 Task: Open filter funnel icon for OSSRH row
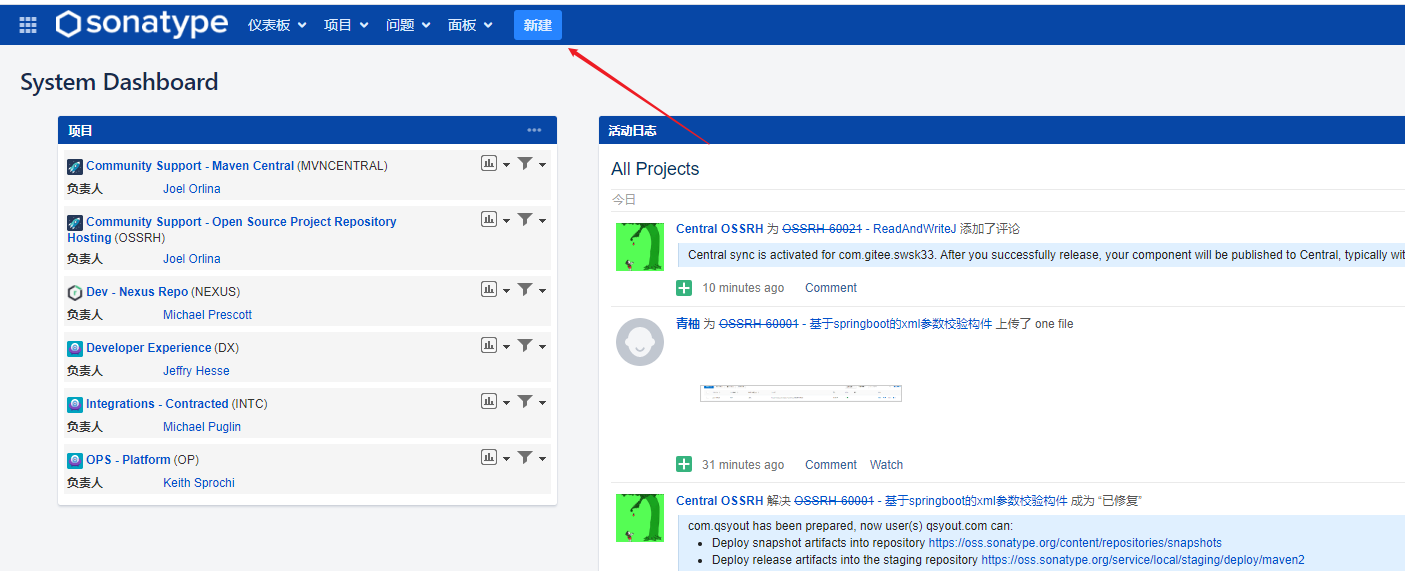click(525, 219)
